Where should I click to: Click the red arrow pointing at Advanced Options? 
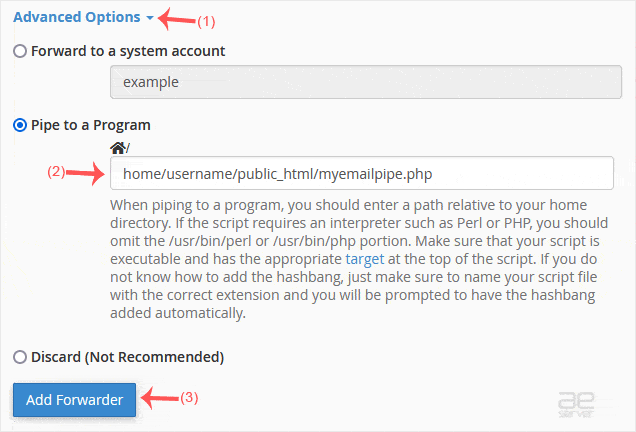click(x=177, y=18)
